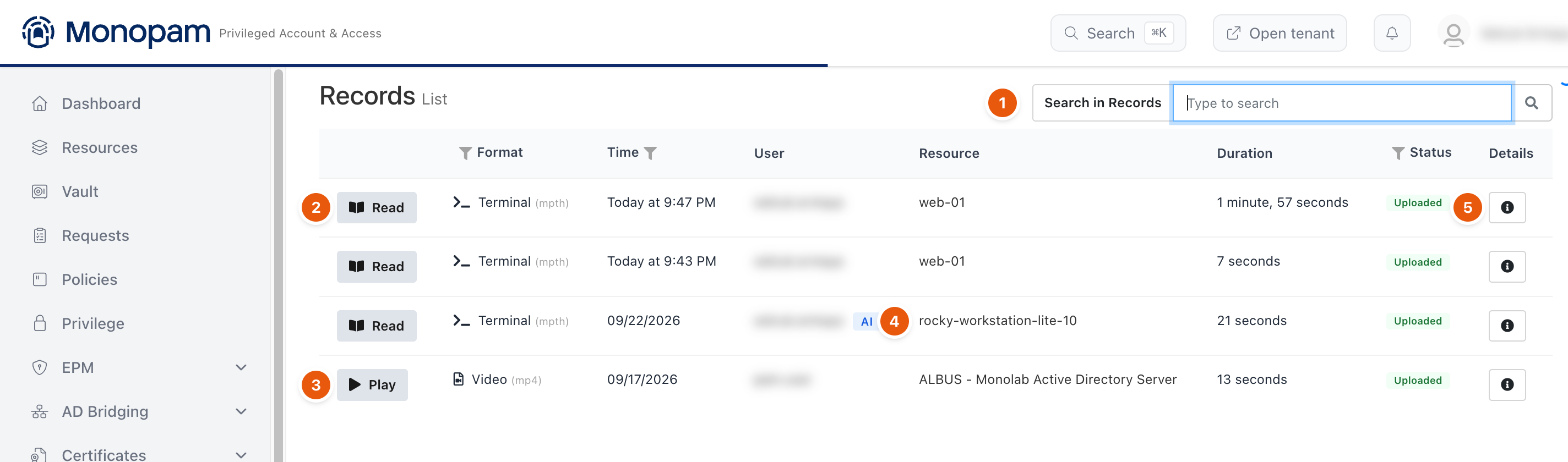Open details for 9:47 PM record

pyautogui.click(x=1507, y=208)
